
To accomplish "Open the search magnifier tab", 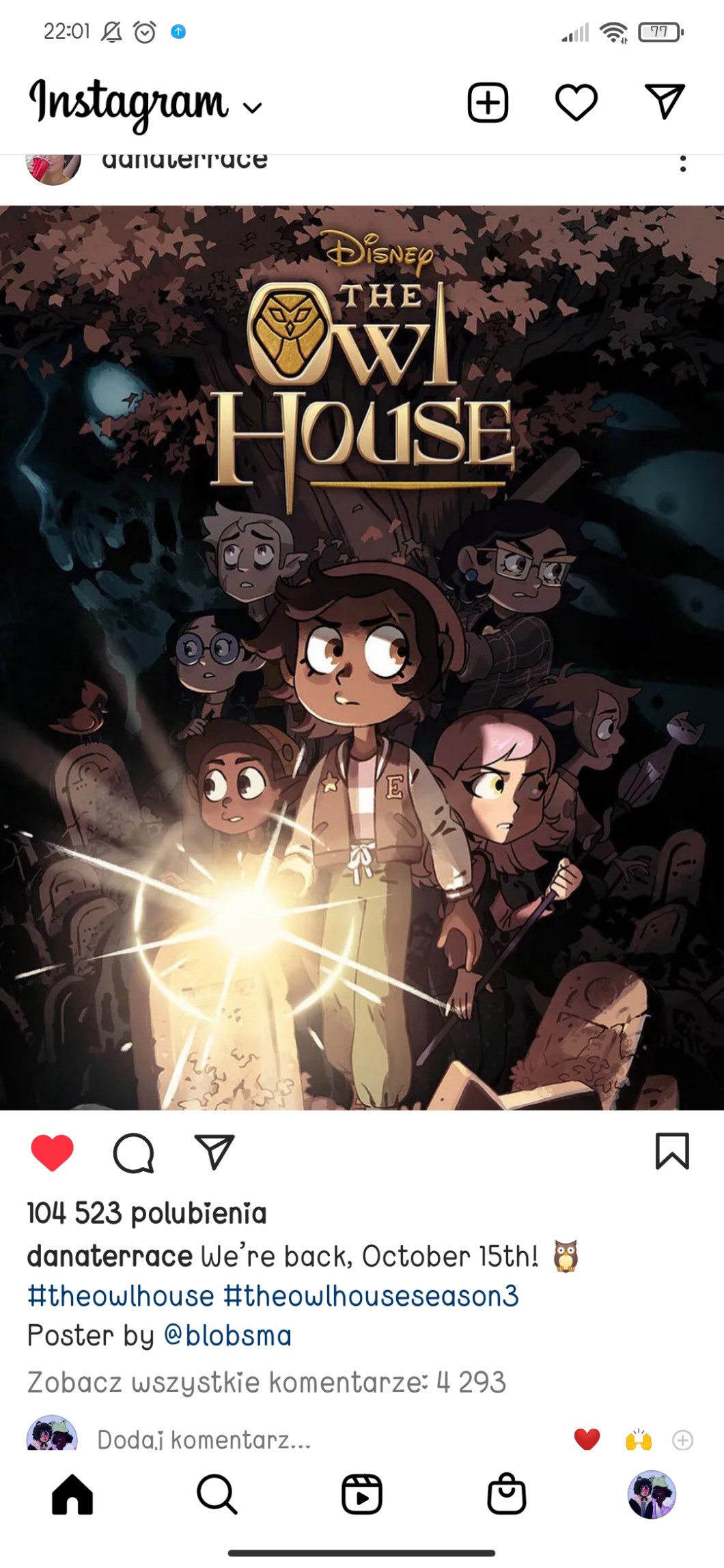I will click(x=217, y=1494).
